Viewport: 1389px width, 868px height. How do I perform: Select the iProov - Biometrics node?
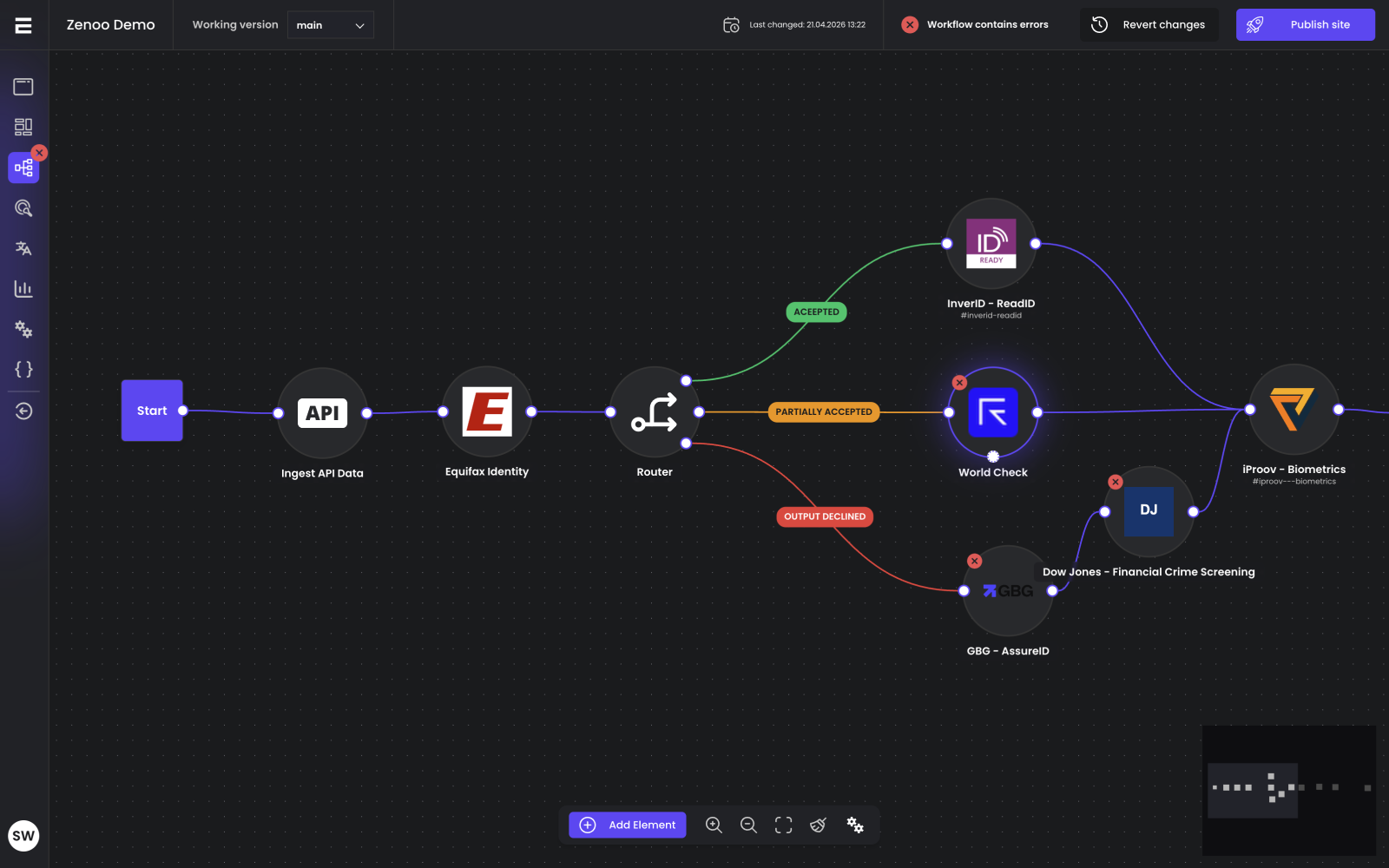coord(1294,410)
